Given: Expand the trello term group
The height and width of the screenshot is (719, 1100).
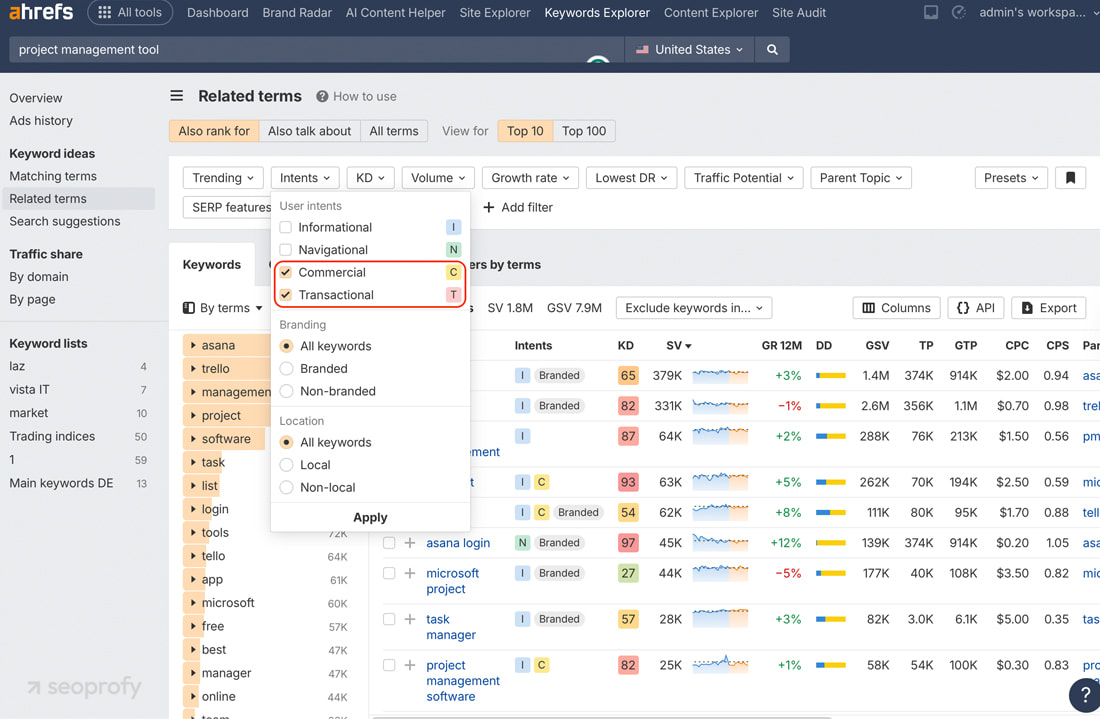Looking at the screenshot, I should [193, 369].
